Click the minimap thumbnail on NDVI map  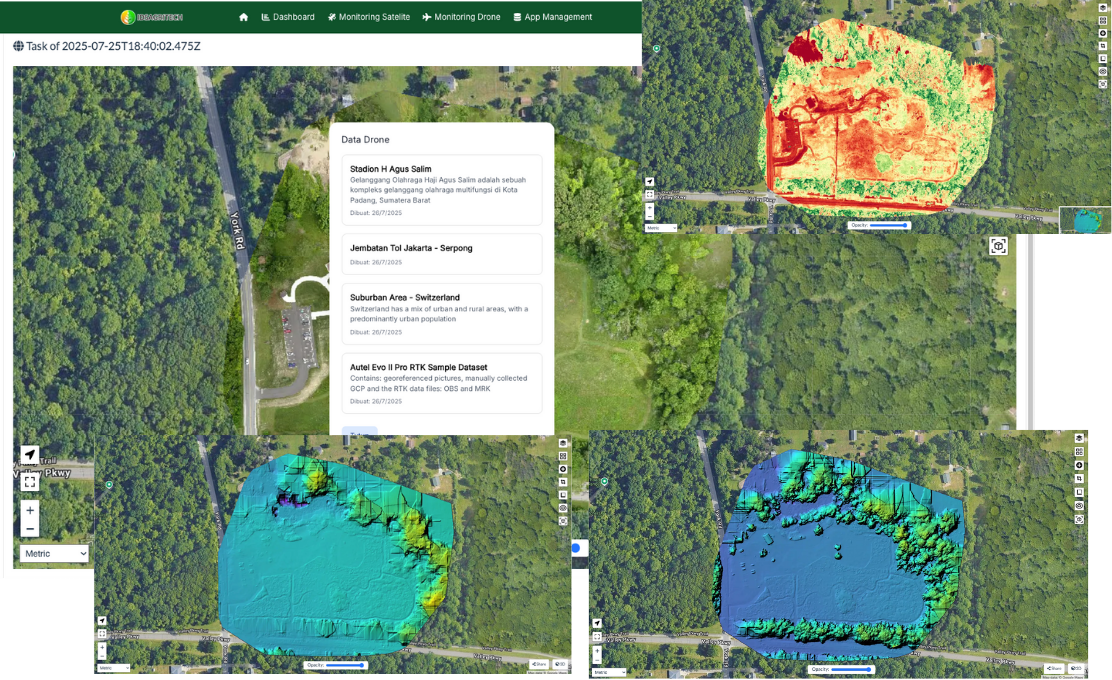click(x=1085, y=220)
